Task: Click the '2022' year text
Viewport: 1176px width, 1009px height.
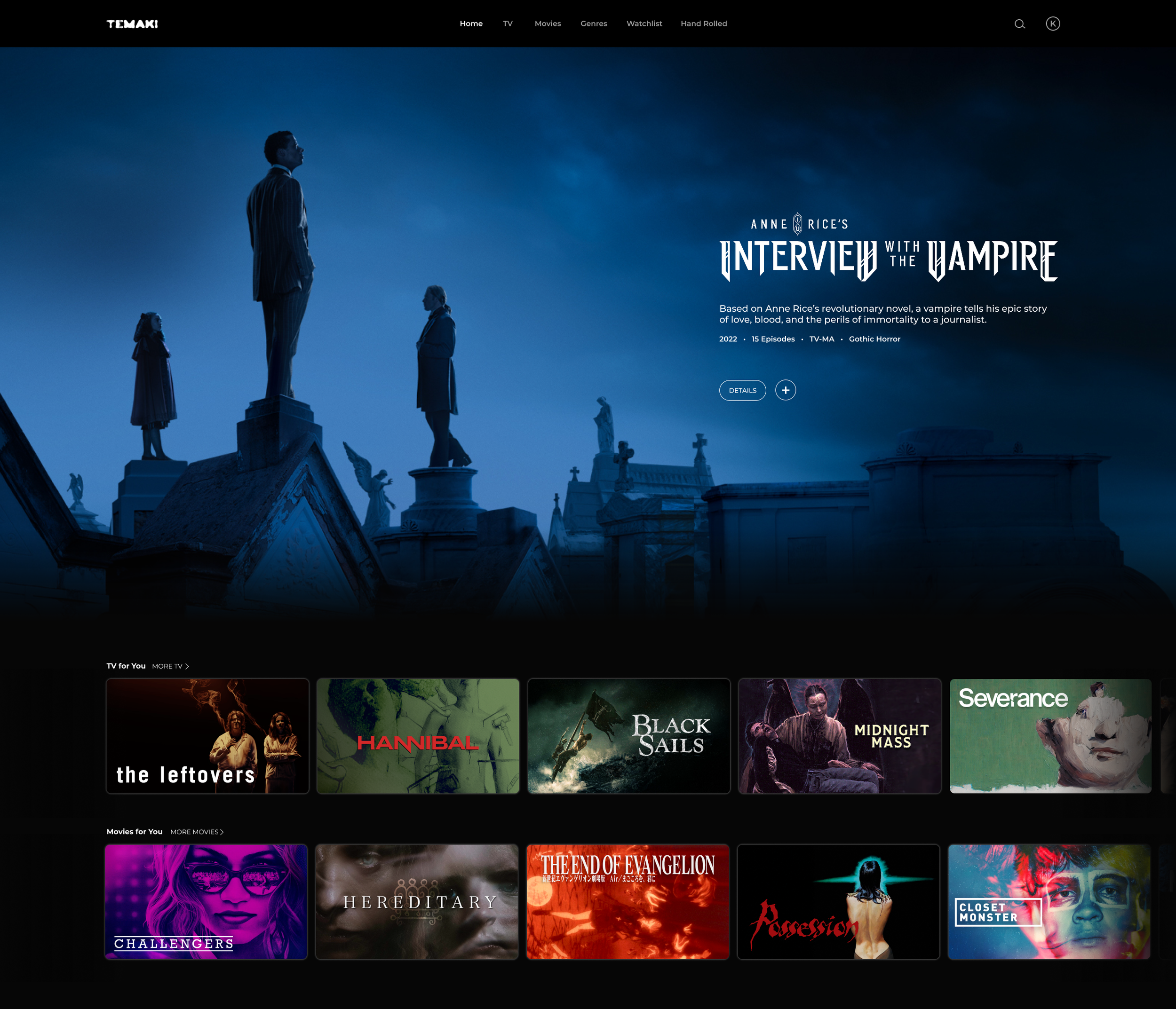Action: (728, 339)
